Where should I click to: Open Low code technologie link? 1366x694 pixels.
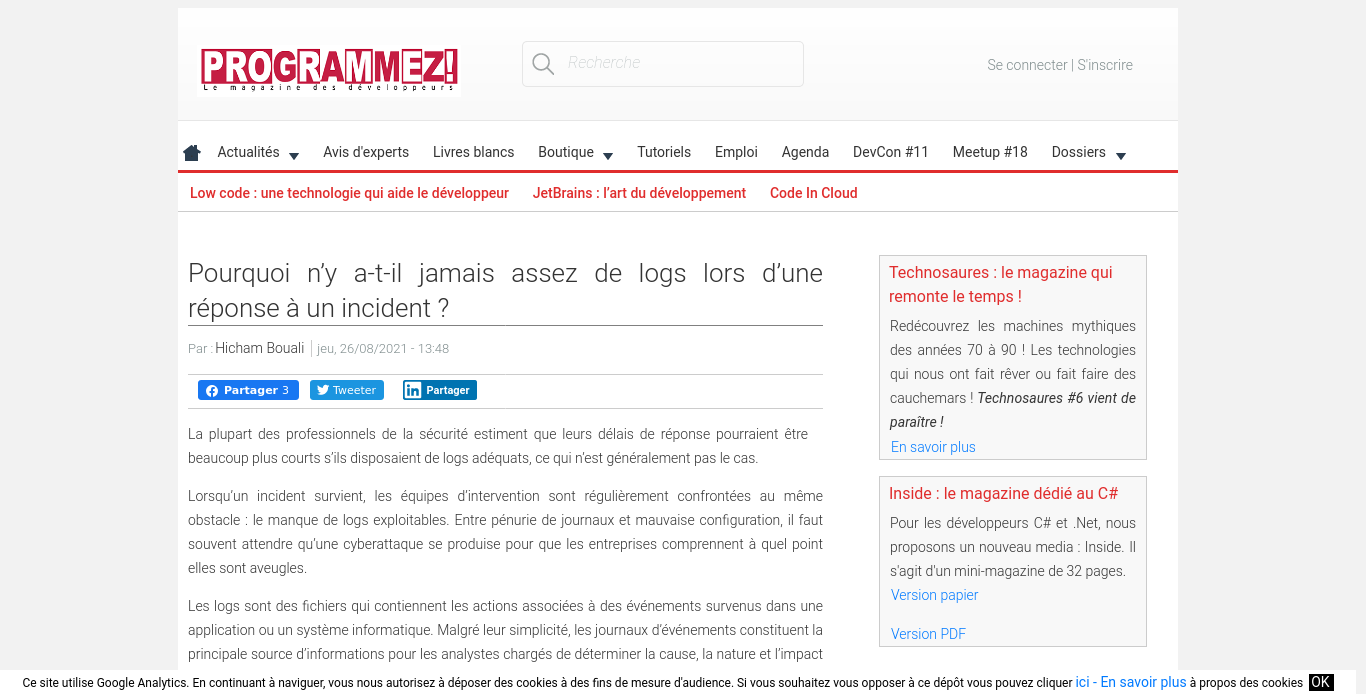(349, 193)
